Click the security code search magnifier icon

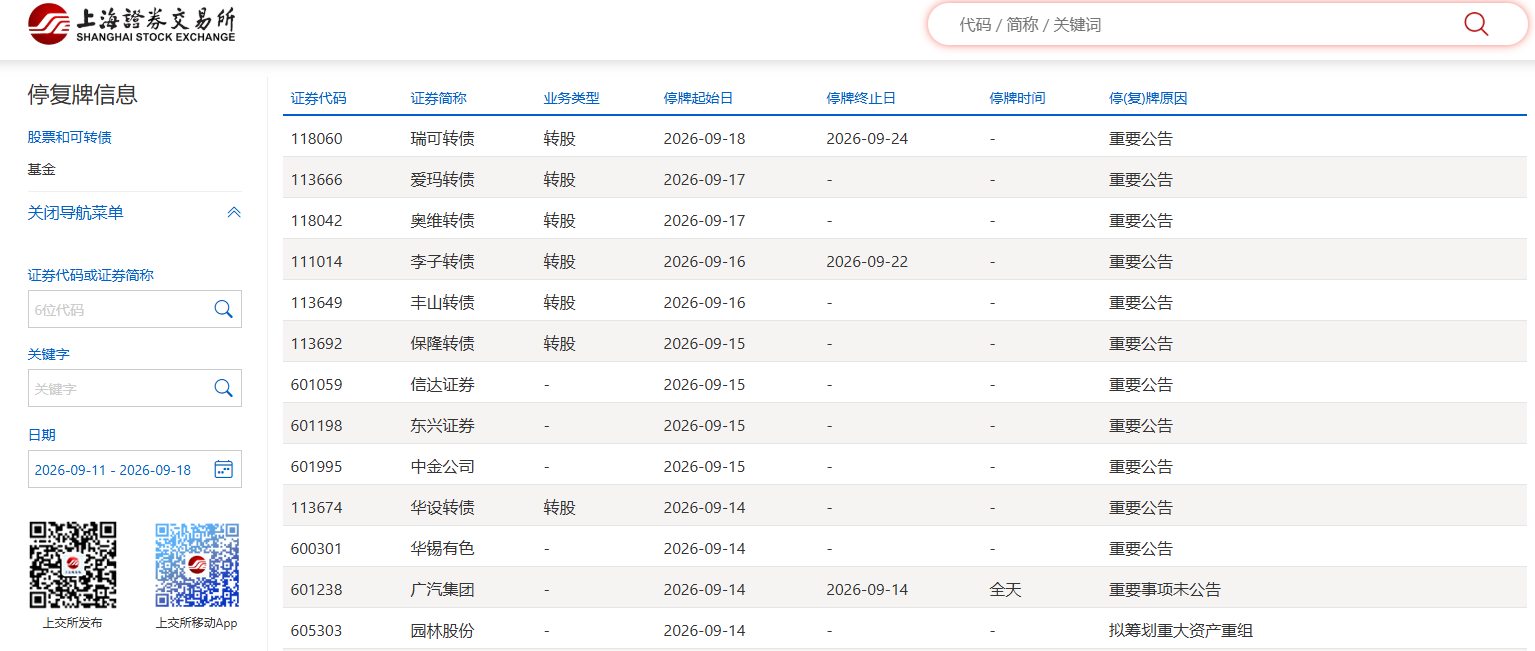pyautogui.click(x=223, y=309)
